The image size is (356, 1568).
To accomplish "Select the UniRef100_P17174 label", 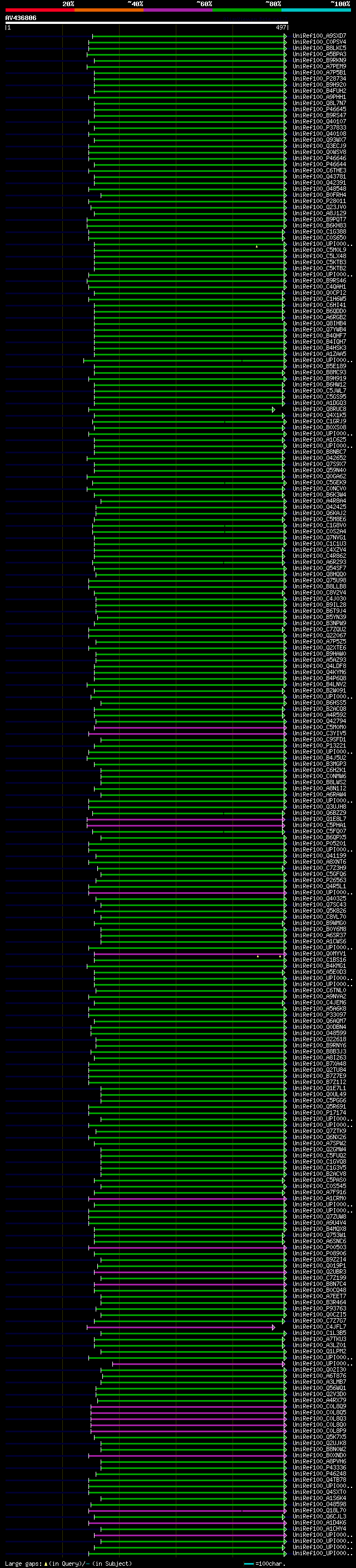I will [319, 1114].
